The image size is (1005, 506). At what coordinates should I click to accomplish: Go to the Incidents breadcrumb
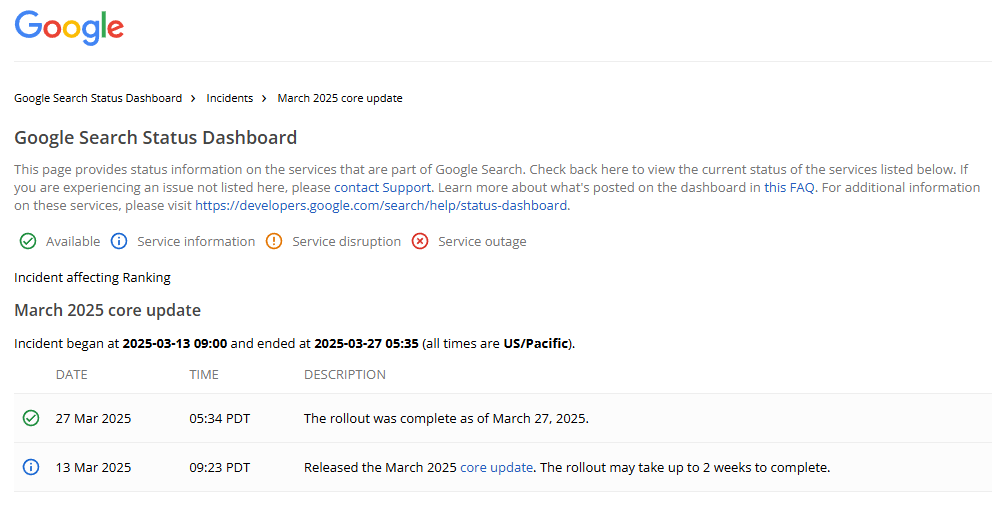[229, 98]
